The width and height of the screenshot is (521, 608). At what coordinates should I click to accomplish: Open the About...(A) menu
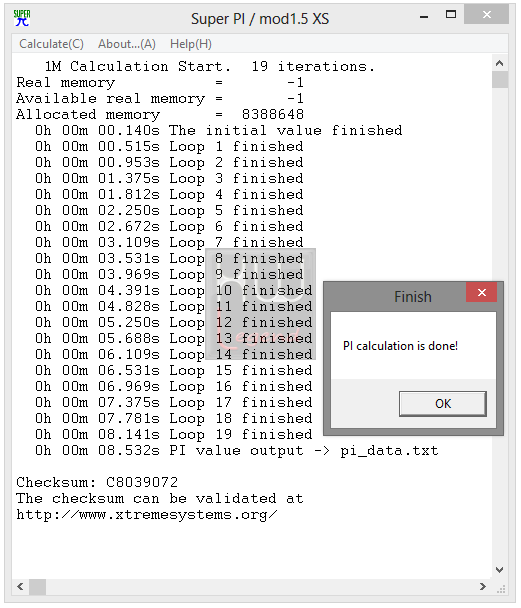(x=127, y=44)
